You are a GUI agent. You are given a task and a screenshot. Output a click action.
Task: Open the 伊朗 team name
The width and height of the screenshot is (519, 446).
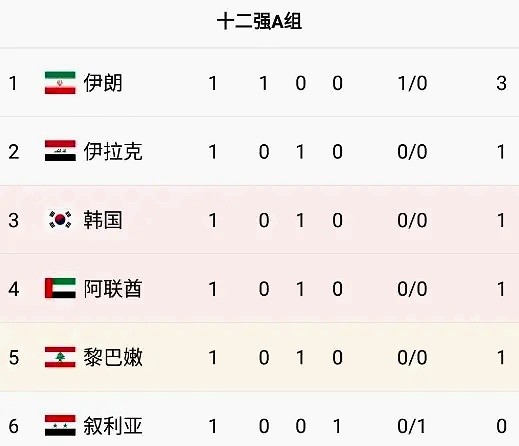tap(103, 83)
